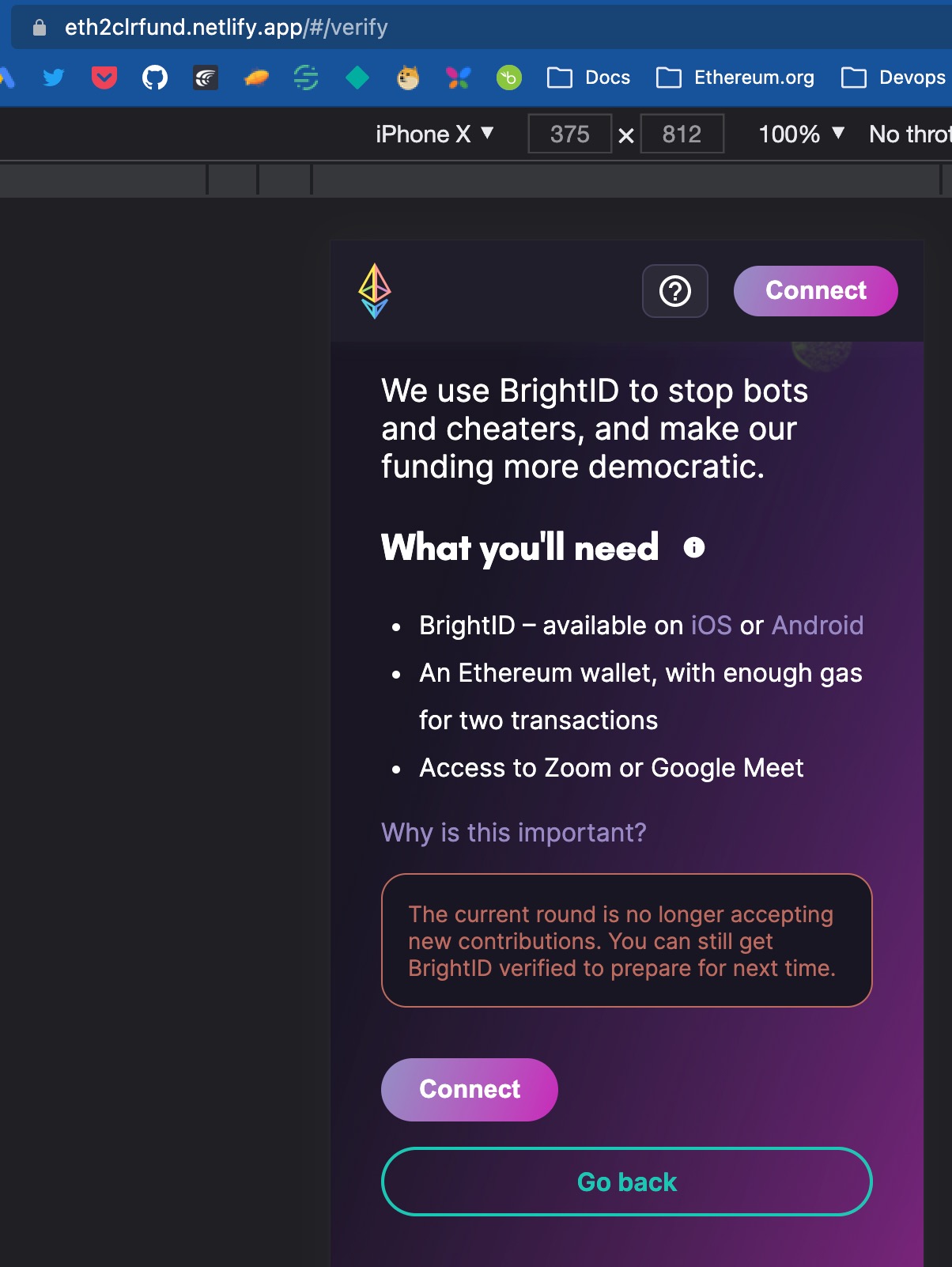Click the Dogecoin bookmark icon

click(x=408, y=78)
